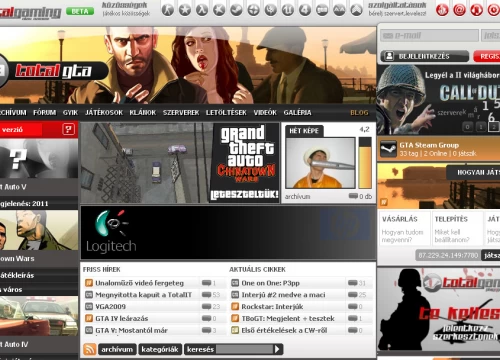Open the GTA Steam Group link
Viewport: 500px width, 360px height.
coord(429,145)
